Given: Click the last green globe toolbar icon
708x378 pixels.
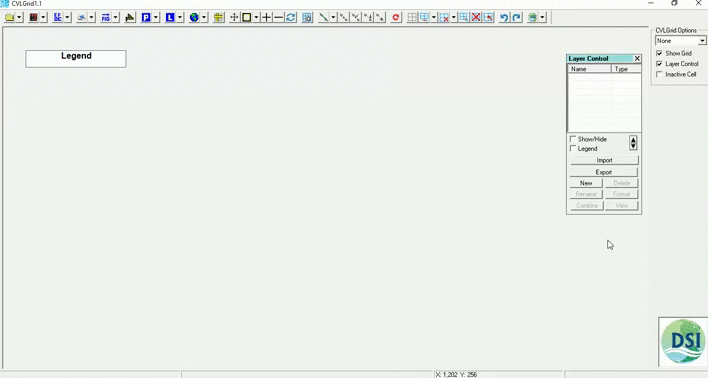Looking at the screenshot, I should coord(533,18).
